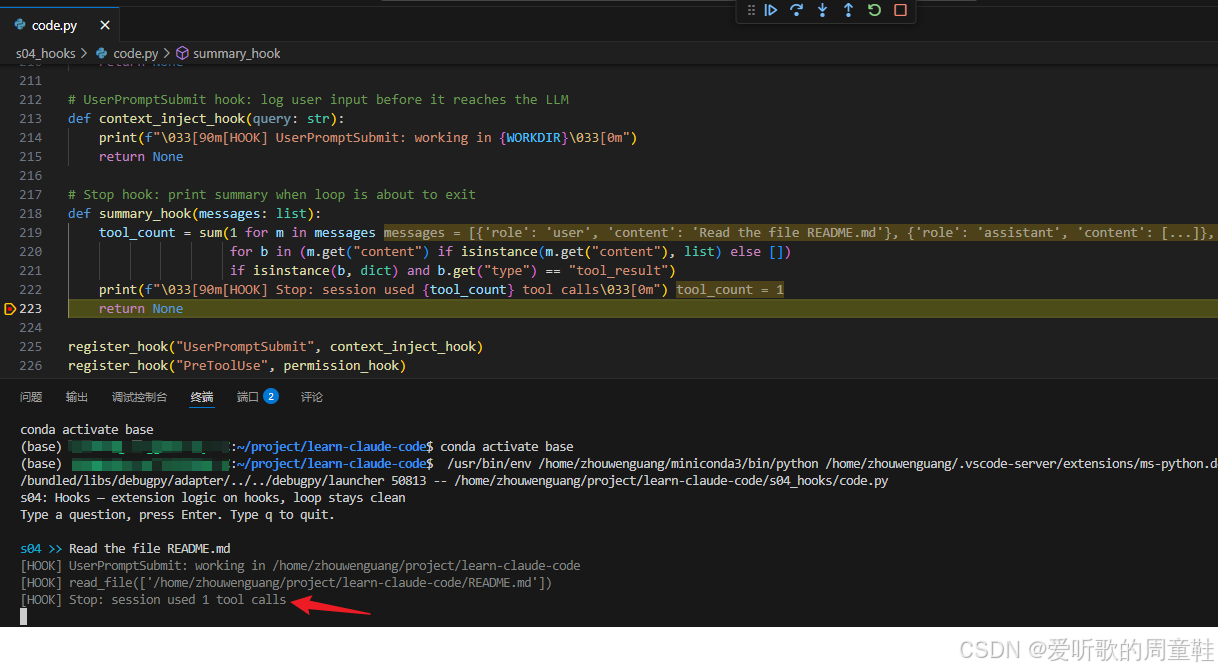Click terminal line 's04 >> Read the file README.md'

pos(125,548)
